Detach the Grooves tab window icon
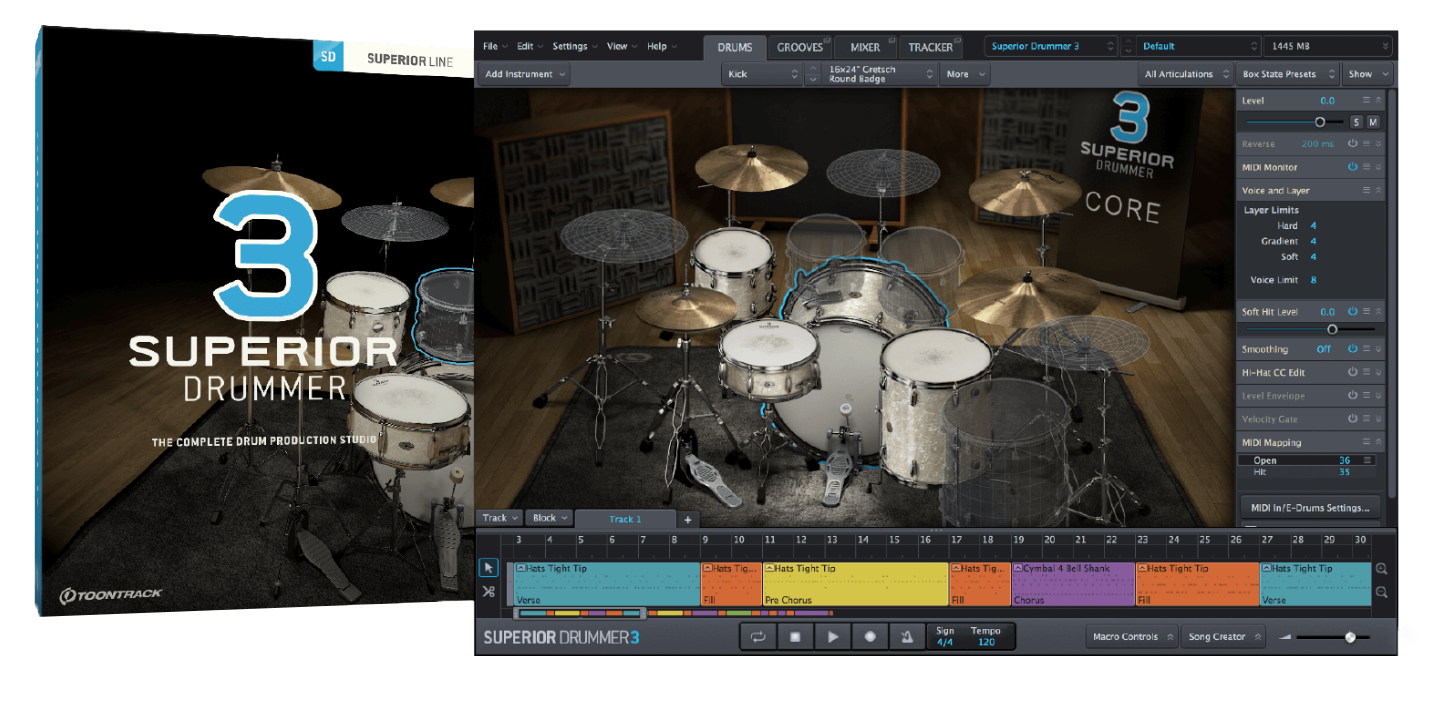 click(x=828, y=40)
